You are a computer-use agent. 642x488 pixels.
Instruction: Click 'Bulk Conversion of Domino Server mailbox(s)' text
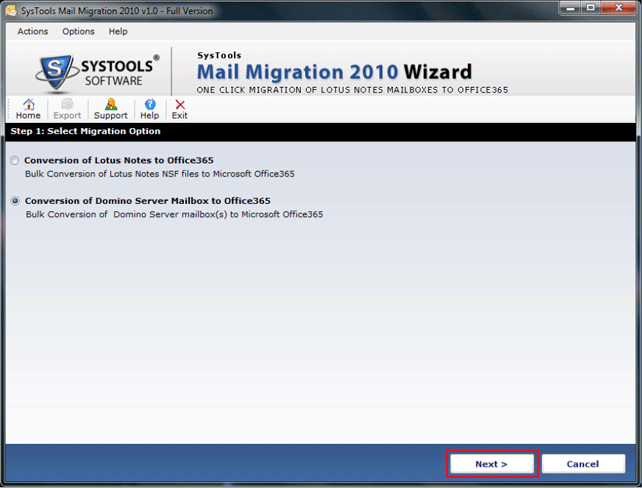174,215
